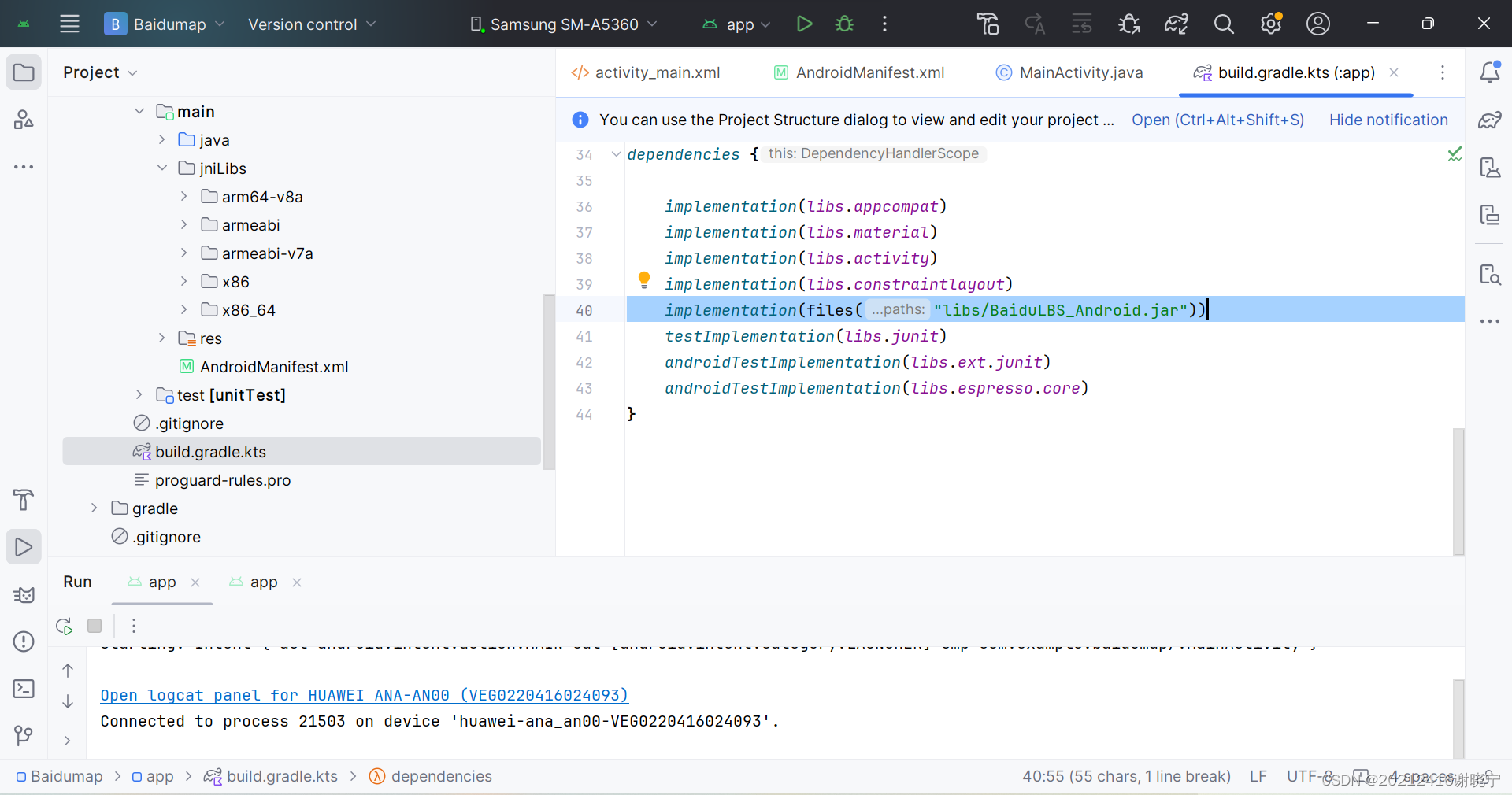Show more tool windows in left sidebar

[24, 167]
